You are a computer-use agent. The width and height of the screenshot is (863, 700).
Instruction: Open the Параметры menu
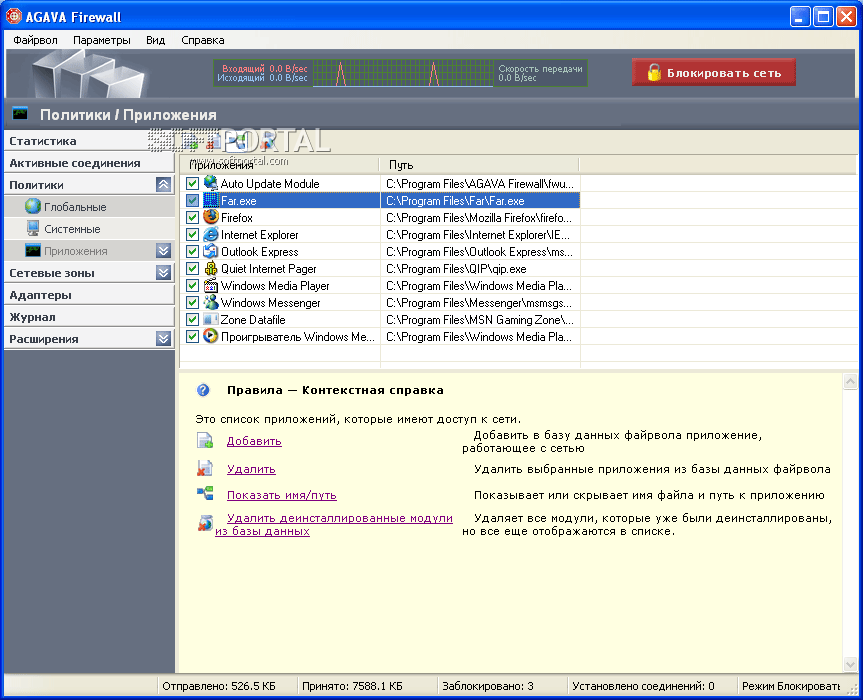pos(101,40)
